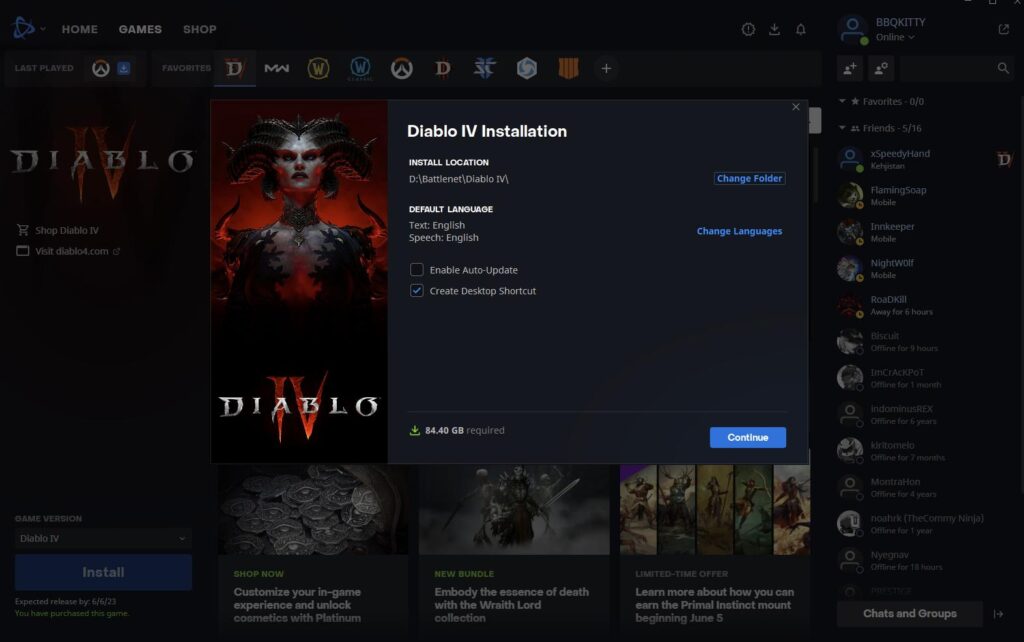Click BBQKITTY profile avatar

coord(852,29)
